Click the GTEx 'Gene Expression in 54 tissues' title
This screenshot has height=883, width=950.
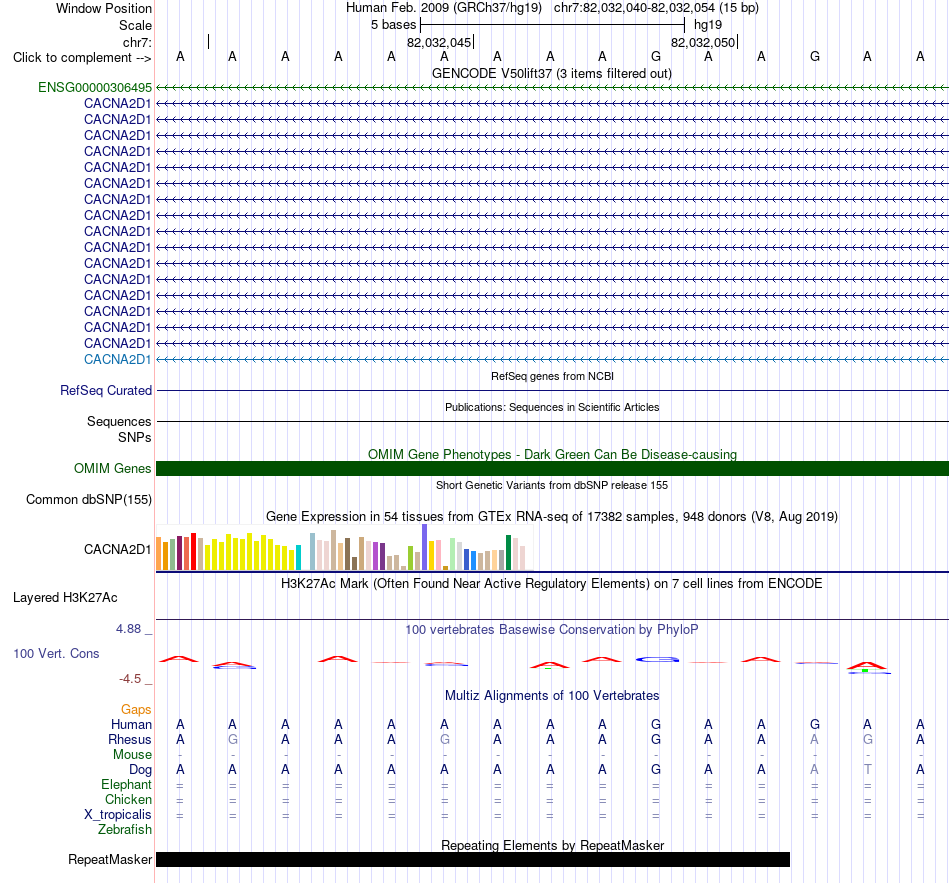[x=552, y=516]
